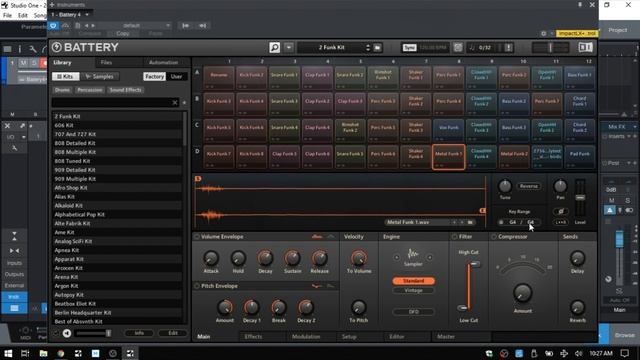Toggle the Filter module on/off

click(x=454, y=237)
